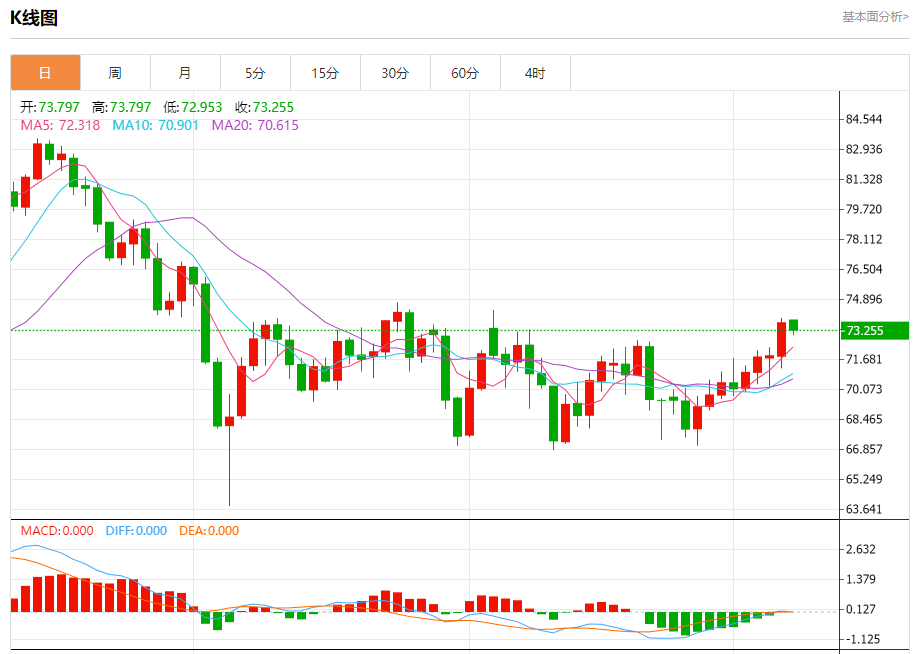The height and width of the screenshot is (654, 919).
Task: Click the green 73.255 current price tag
Action: tap(875, 331)
